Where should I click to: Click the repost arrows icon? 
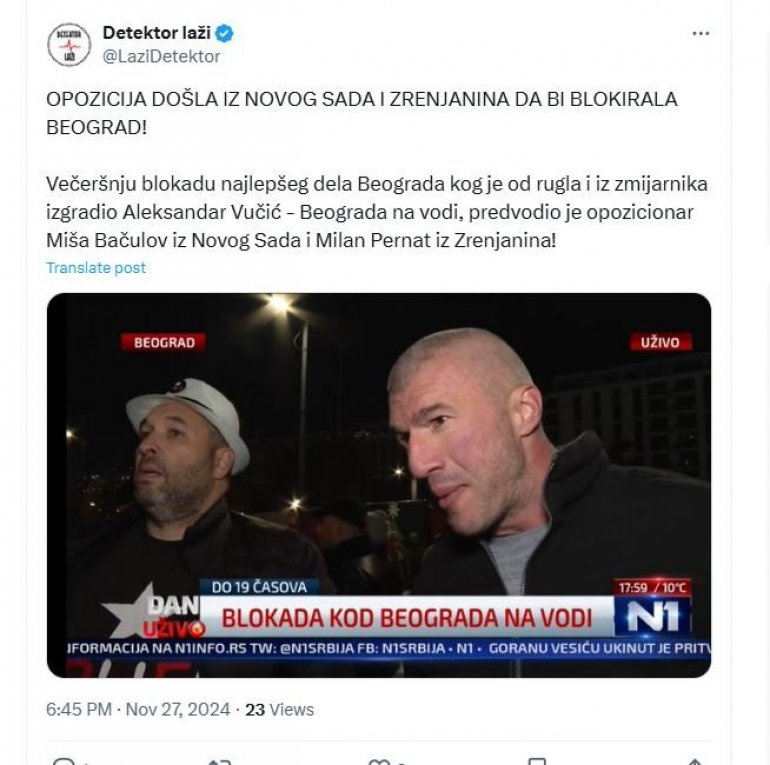pyautogui.click(x=219, y=761)
